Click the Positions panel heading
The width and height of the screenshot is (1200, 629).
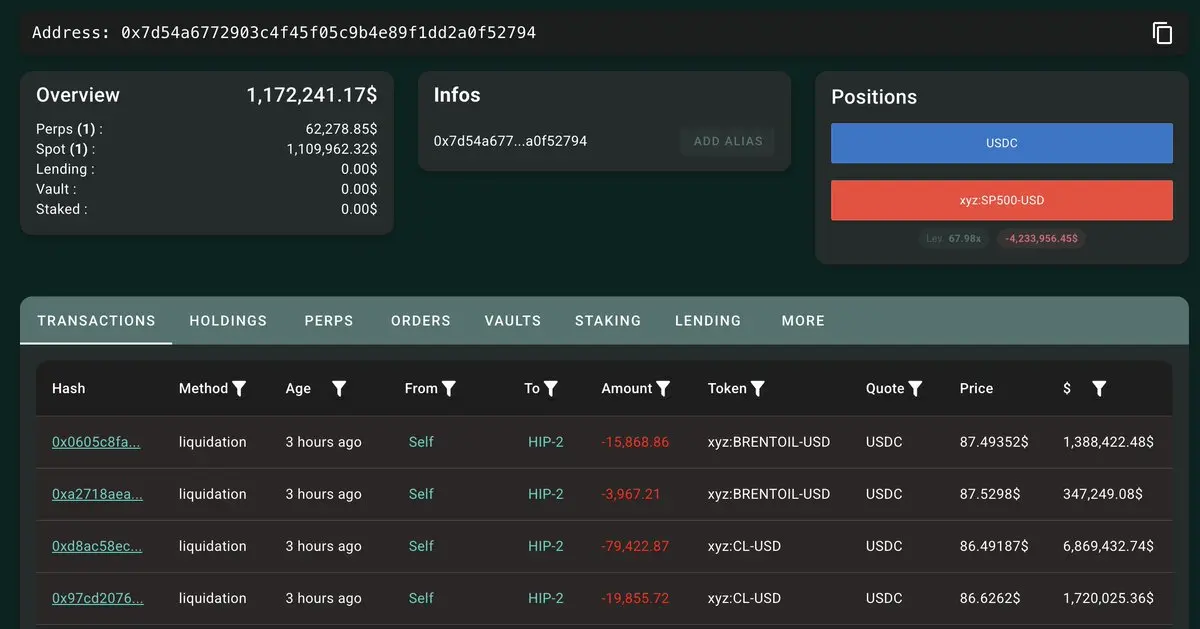tap(874, 97)
